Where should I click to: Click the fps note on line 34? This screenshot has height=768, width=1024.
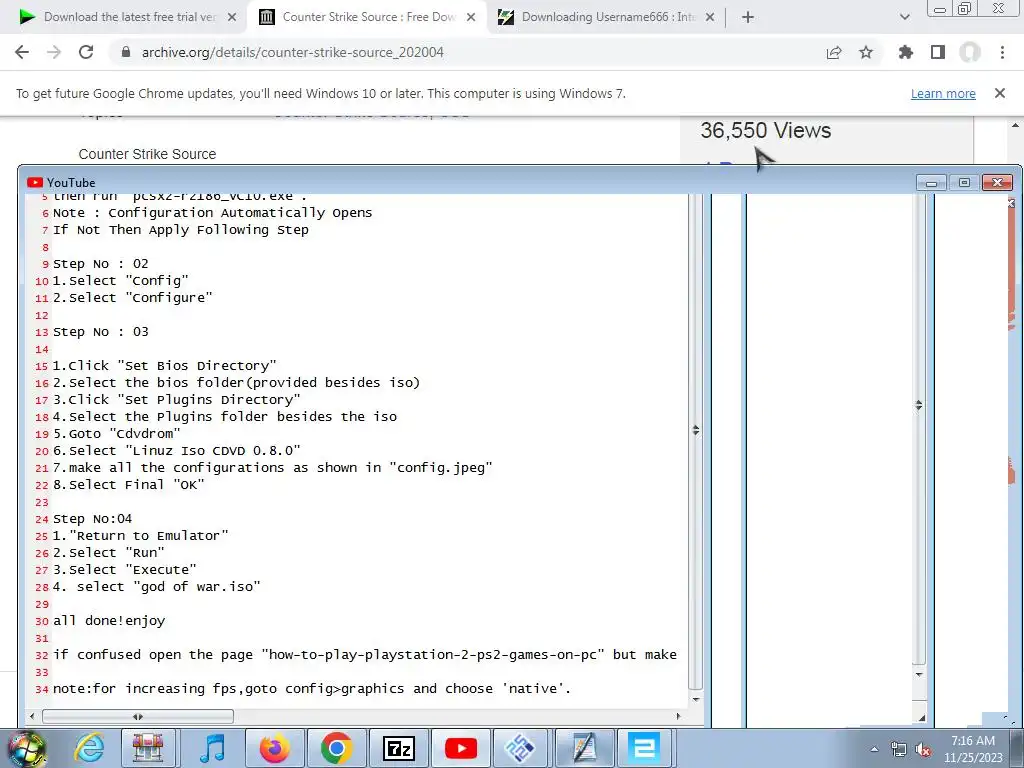click(x=312, y=688)
